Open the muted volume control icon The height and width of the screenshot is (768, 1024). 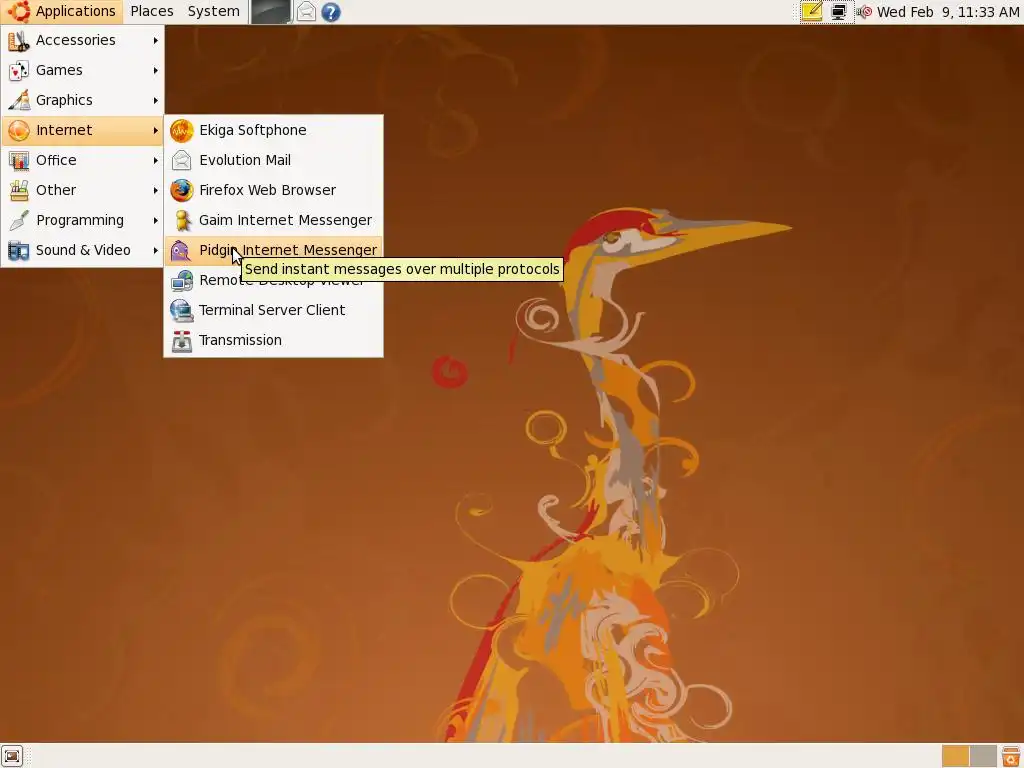click(x=864, y=12)
